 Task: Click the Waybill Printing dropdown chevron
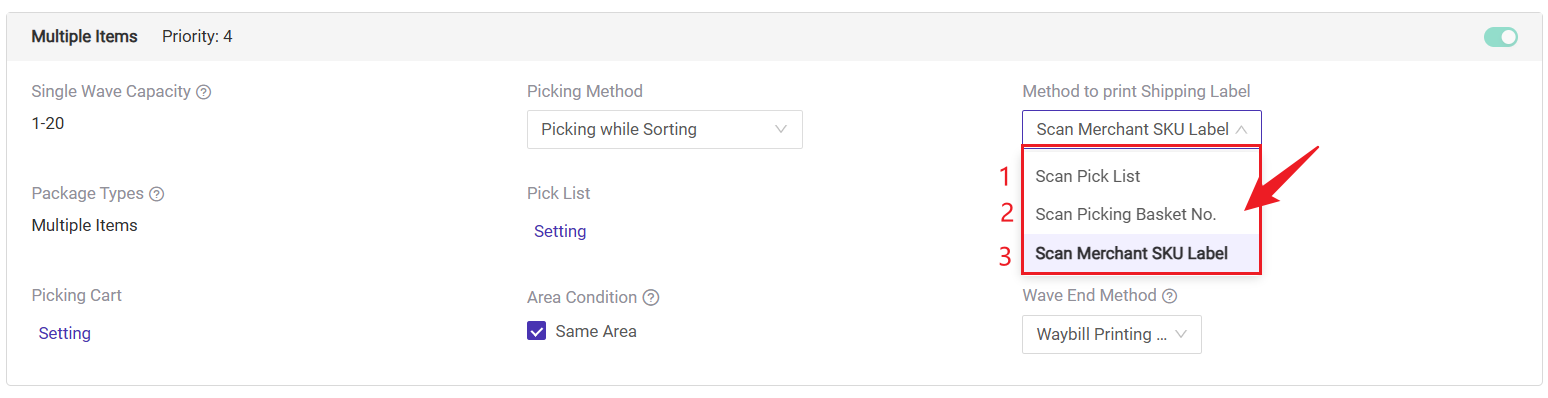point(1181,334)
